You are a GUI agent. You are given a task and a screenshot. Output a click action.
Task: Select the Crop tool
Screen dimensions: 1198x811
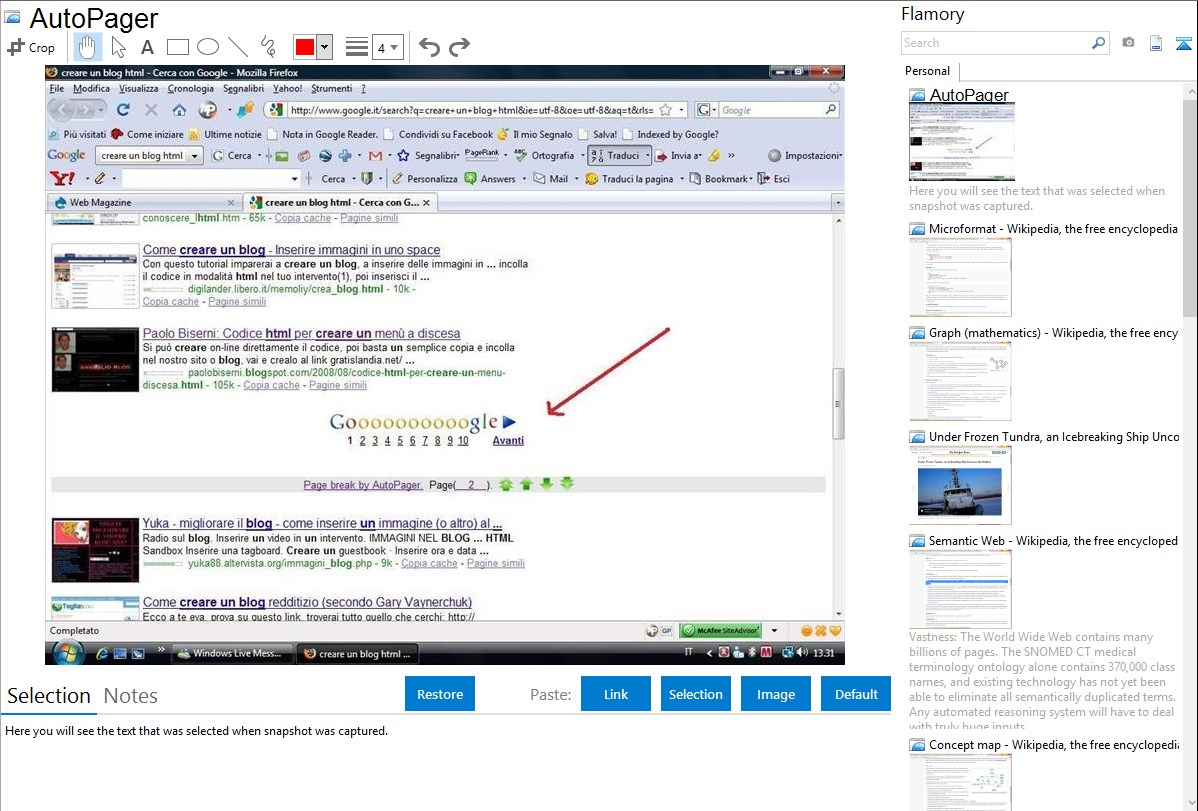point(31,47)
